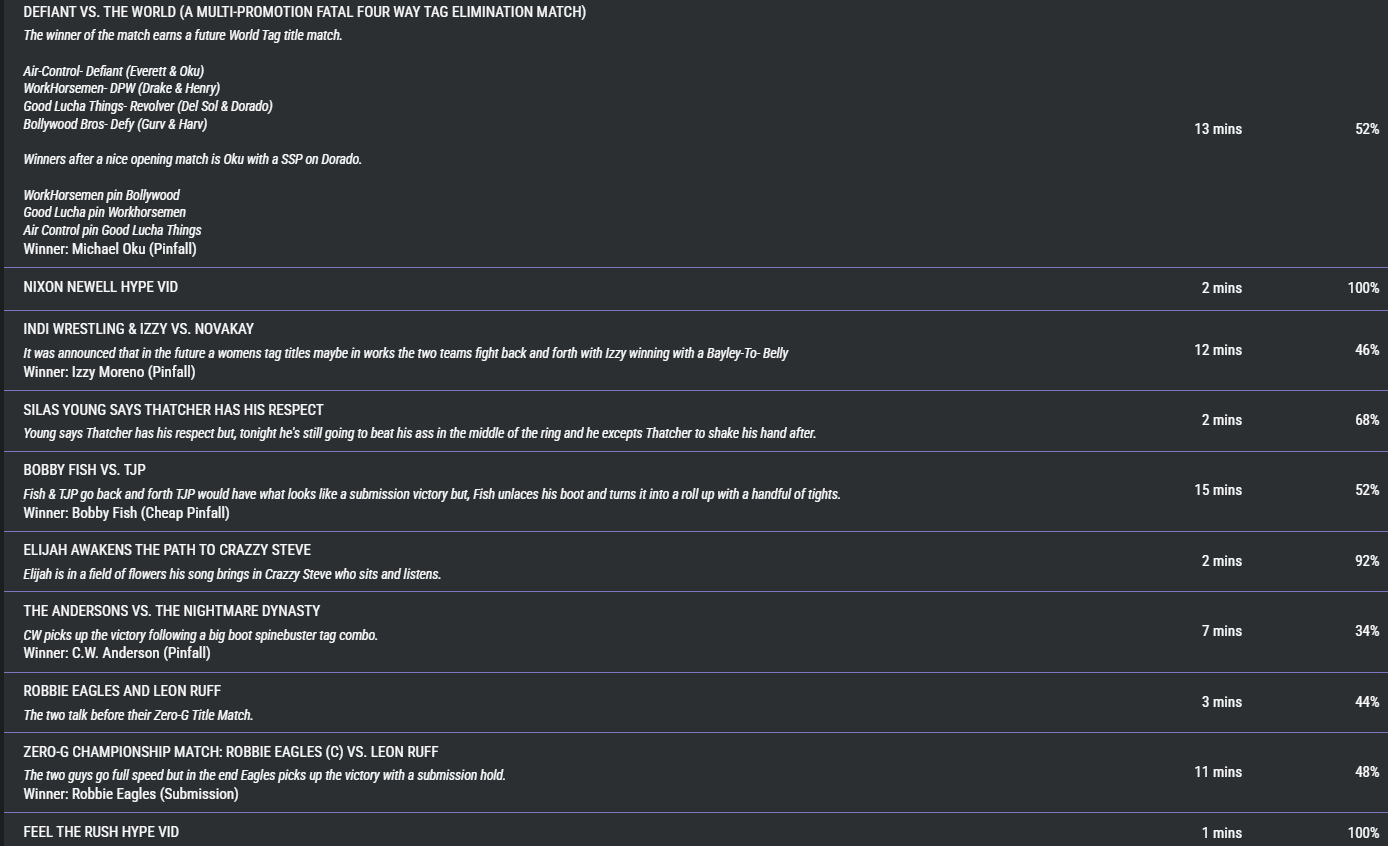Select the 92% rating for the Elijah segment
The width and height of the screenshot is (1388, 846).
[1366, 561]
